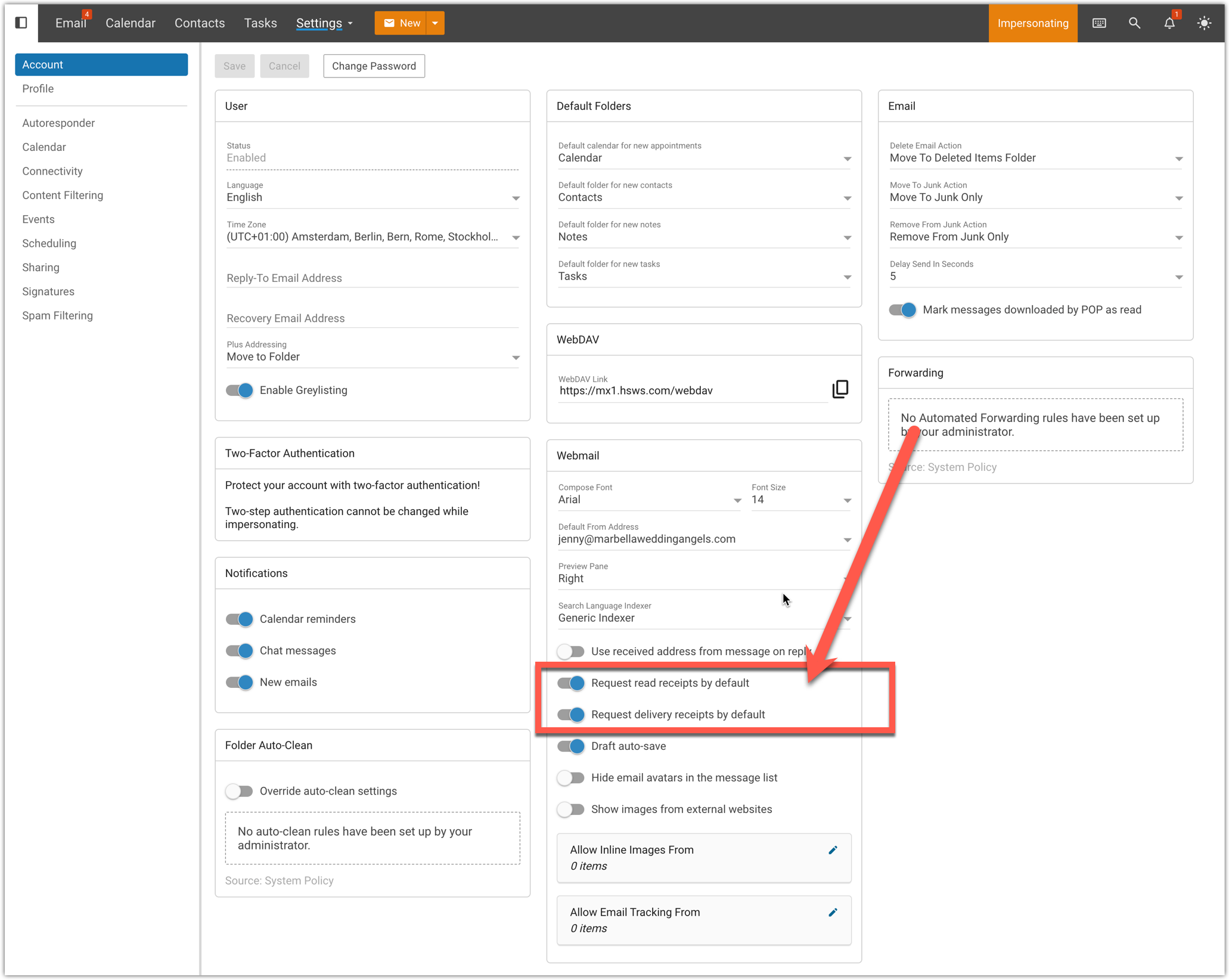1229x980 pixels.
Task: Enable Override auto-clean settings
Action: [x=240, y=791]
